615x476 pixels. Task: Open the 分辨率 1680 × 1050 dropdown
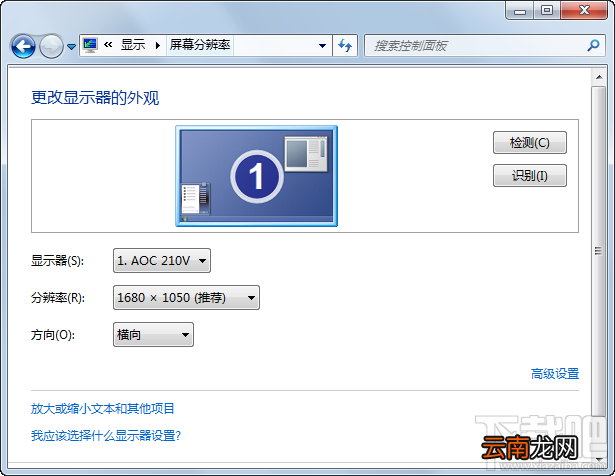186,298
